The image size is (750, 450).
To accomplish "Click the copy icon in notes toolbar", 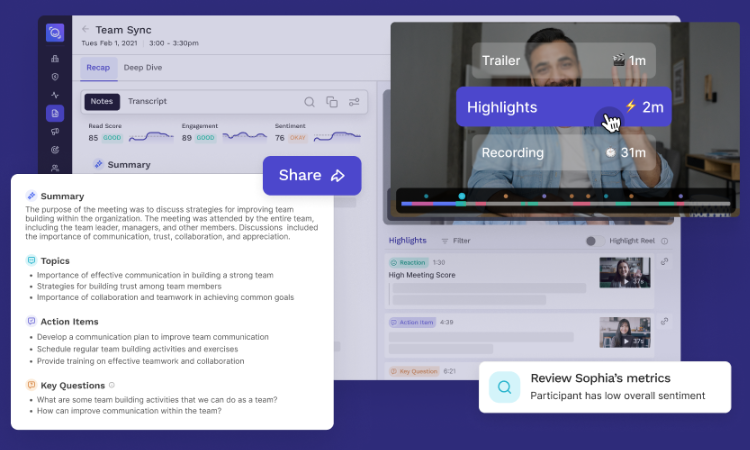I will tap(331, 102).
